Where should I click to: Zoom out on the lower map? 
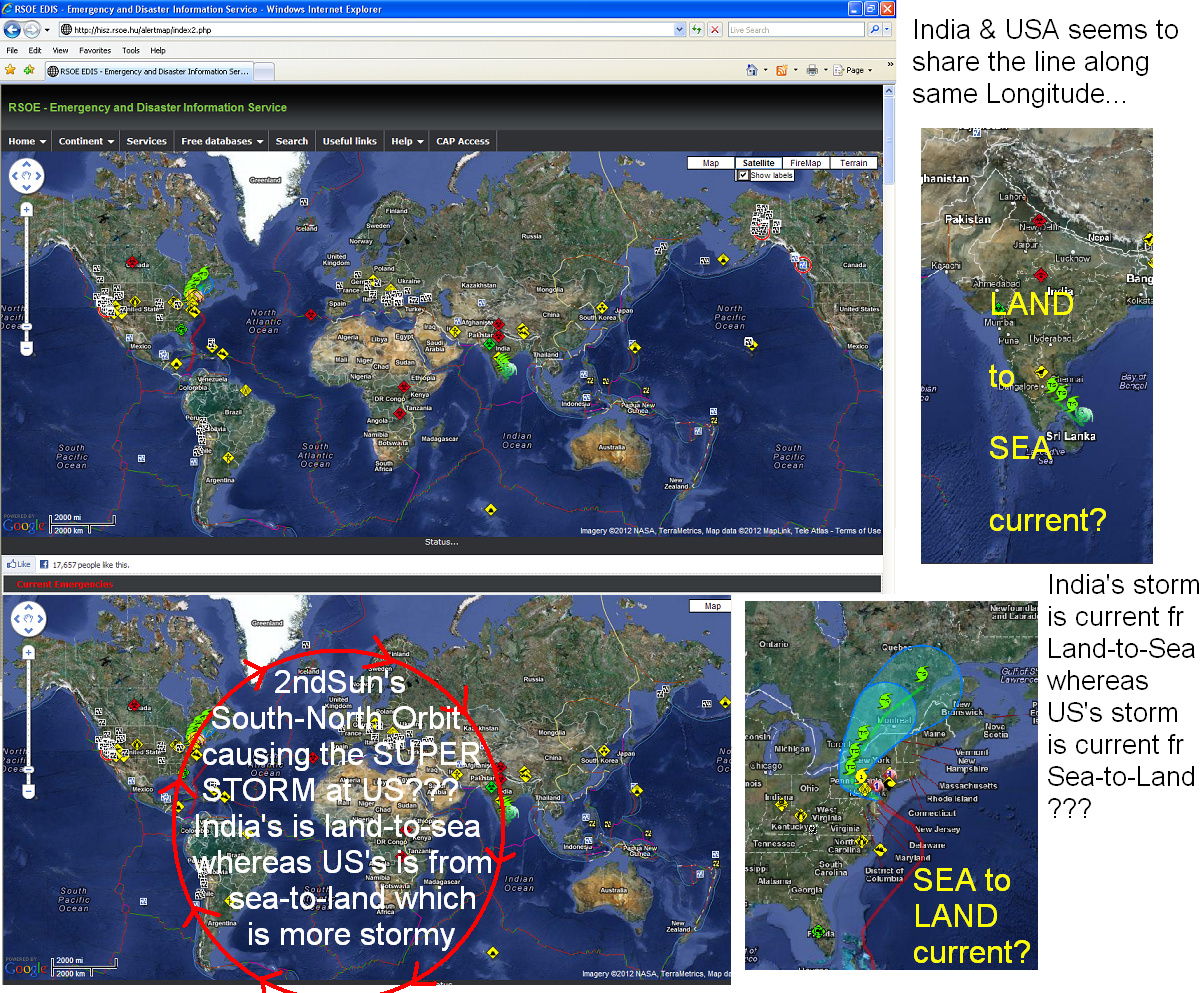(28, 790)
